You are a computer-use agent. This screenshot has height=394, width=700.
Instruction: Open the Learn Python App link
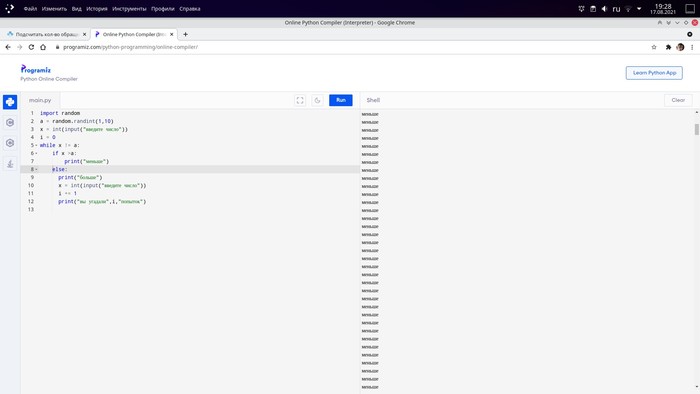[654, 73]
